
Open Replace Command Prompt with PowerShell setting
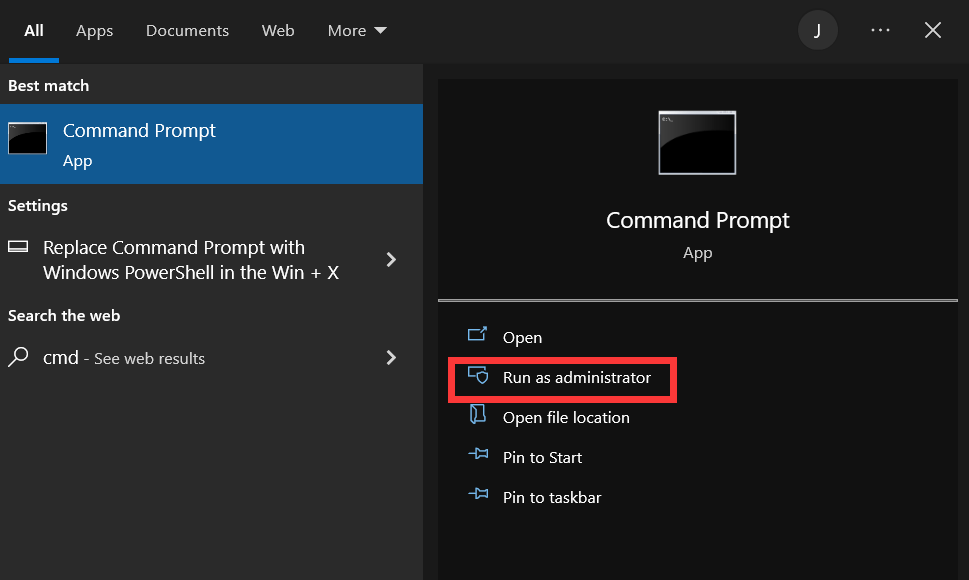click(211, 259)
